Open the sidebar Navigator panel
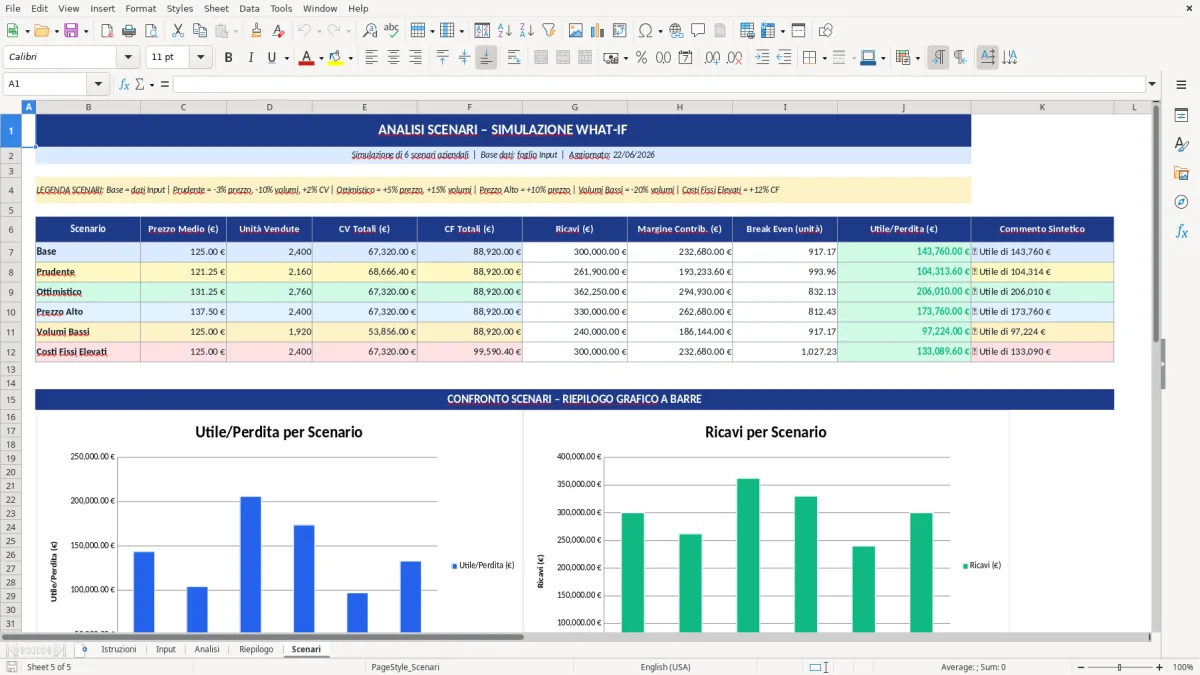Viewport: 1200px width, 675px height. [1181, 202]
